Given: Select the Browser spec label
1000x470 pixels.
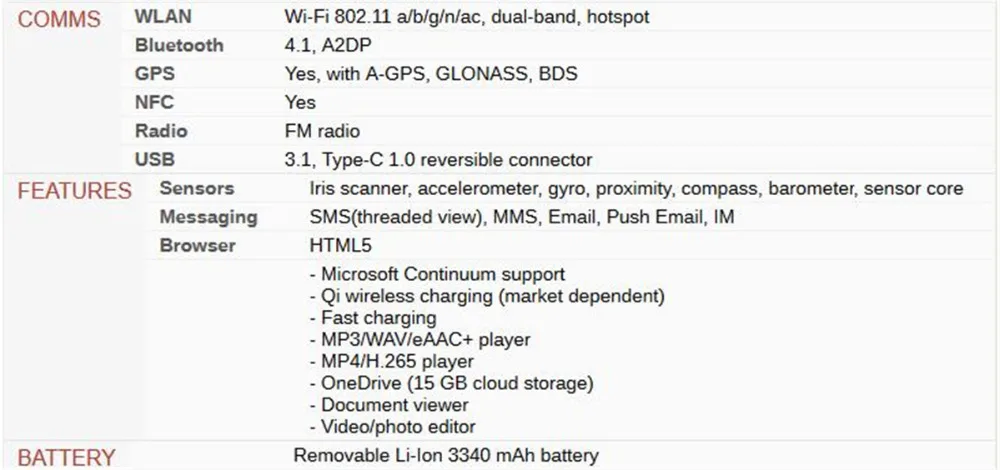Looking at the screenshot, I should [x=198, y=246].
